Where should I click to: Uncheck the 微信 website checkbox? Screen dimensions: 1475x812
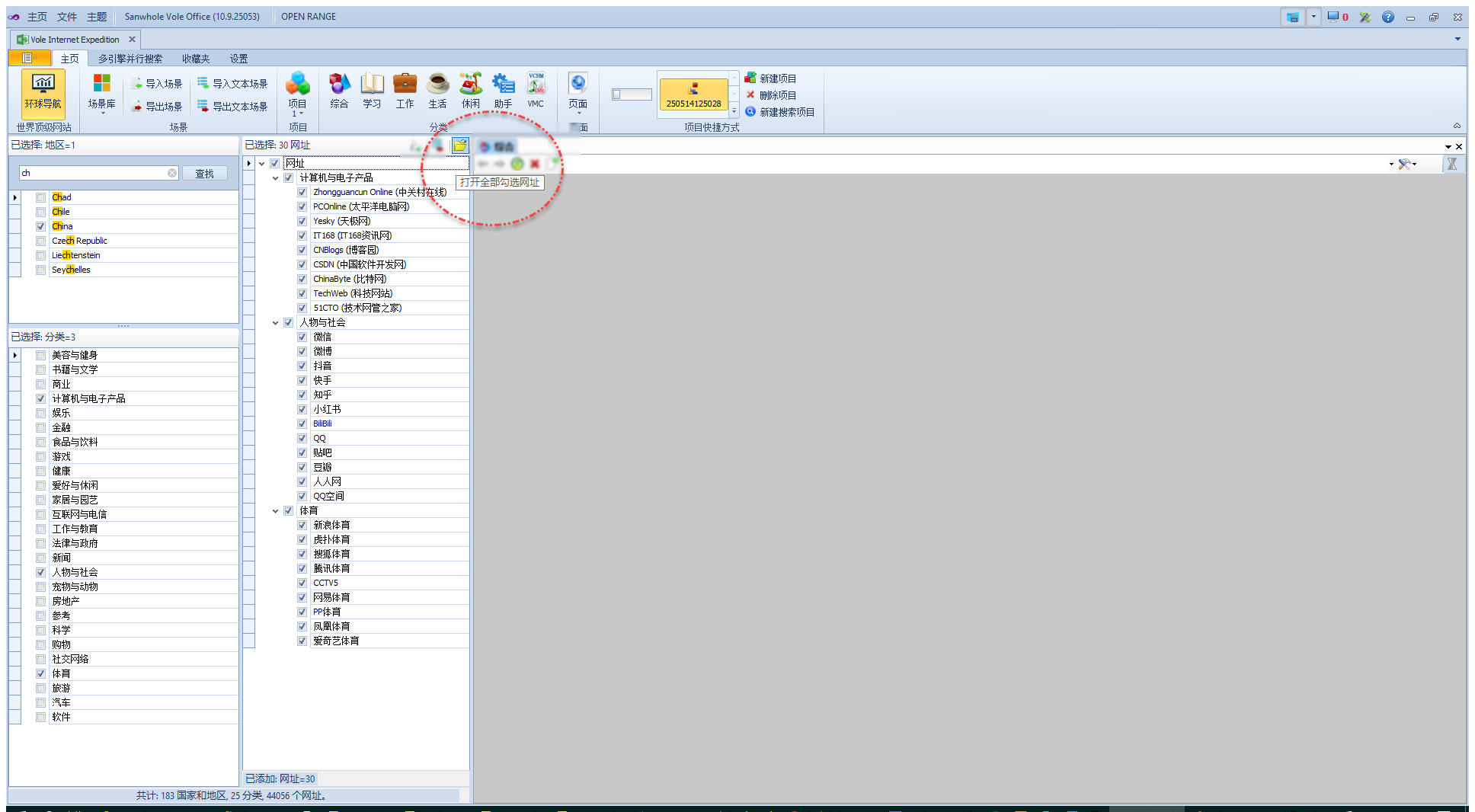[x=302, y=337]
